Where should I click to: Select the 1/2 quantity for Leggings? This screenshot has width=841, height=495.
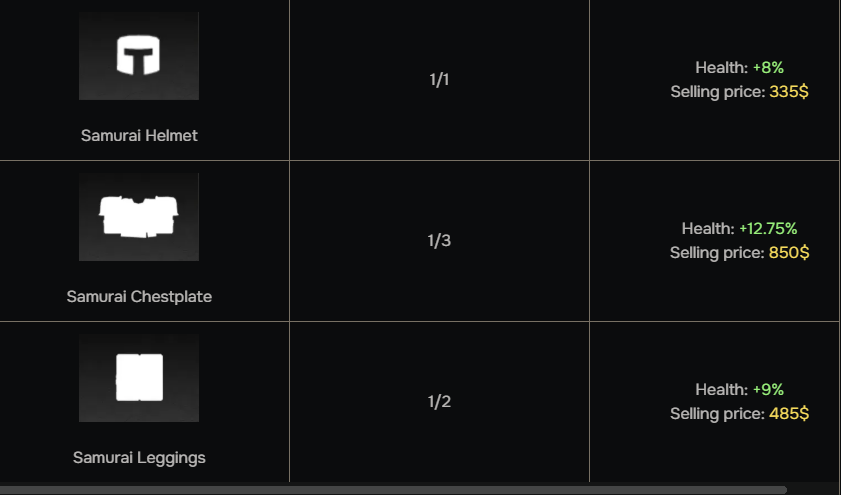[439, 402]
